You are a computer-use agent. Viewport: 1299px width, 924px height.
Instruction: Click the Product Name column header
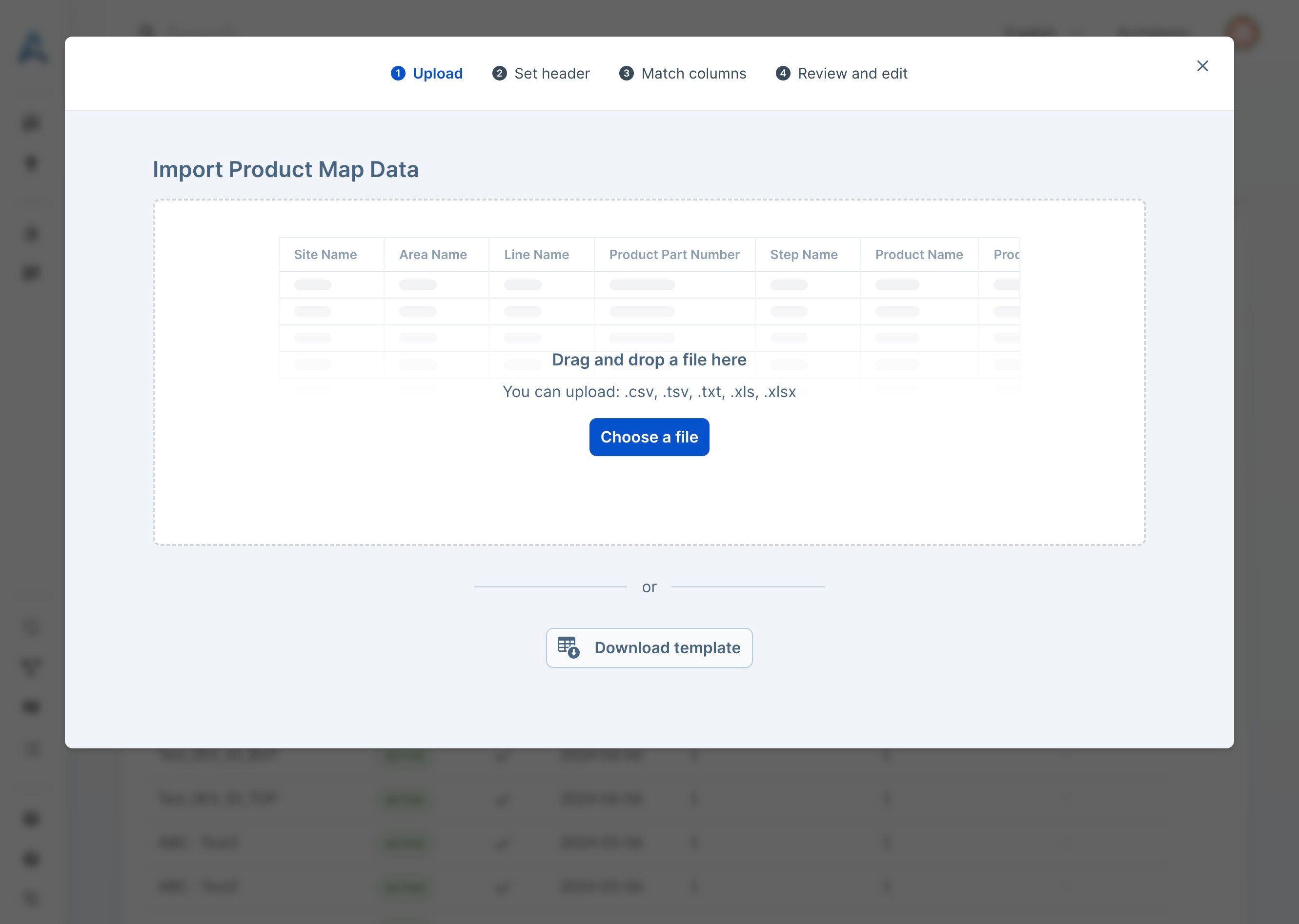(918, 254)
